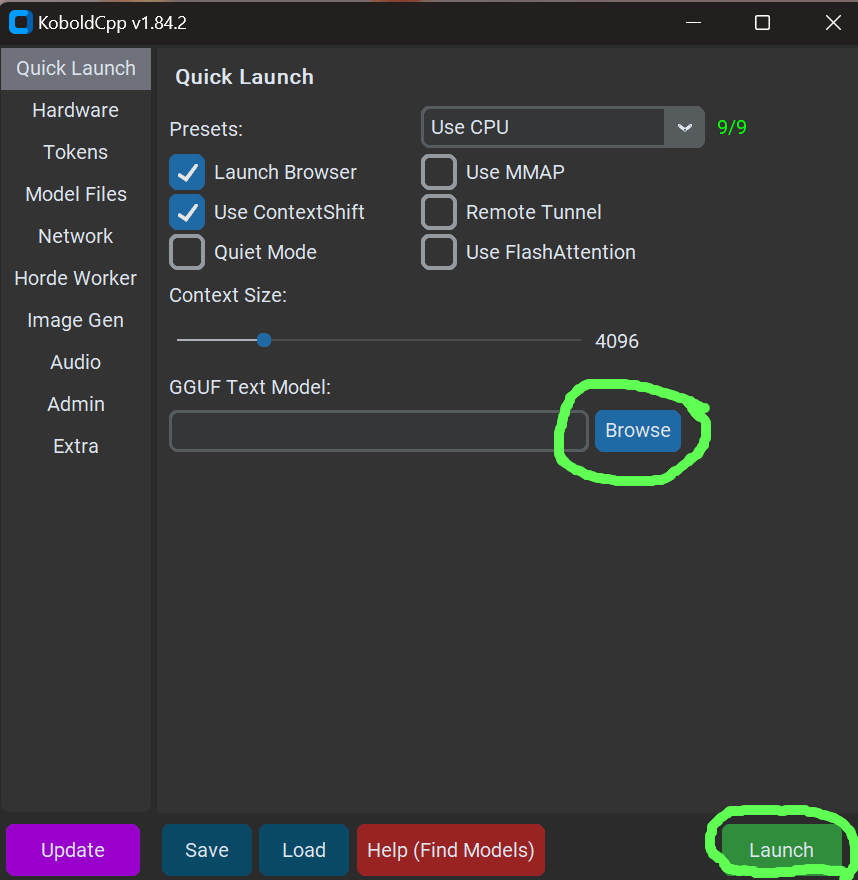Click the Context Size slider handle

(264, 340)
